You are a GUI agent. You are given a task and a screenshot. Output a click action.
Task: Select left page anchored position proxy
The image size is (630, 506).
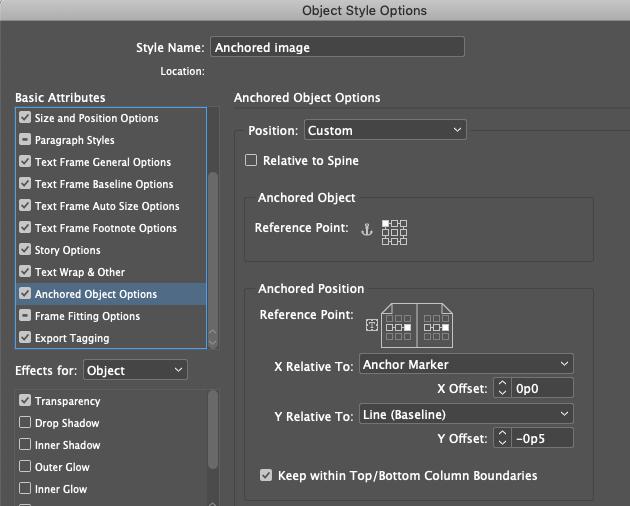coord(399,328)
